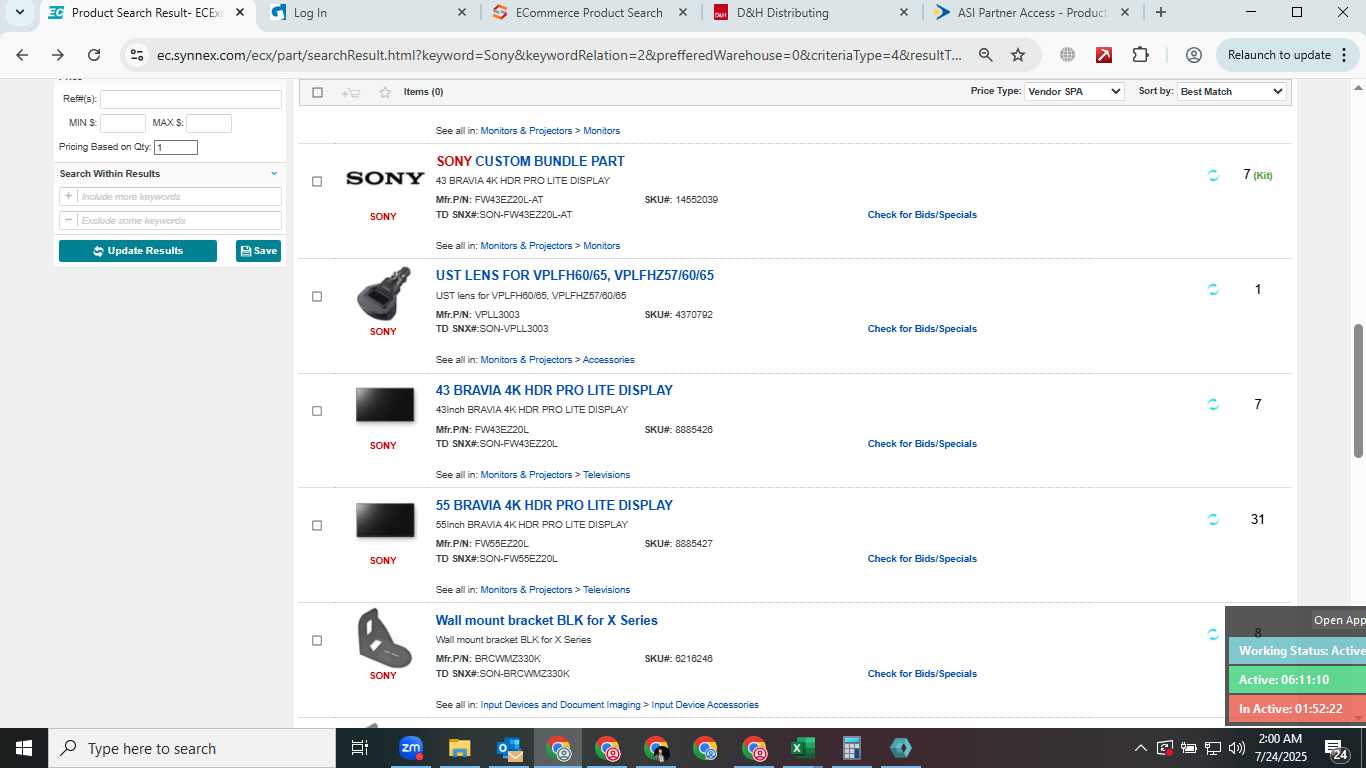Screen dimensions: 1366x768
Task: Reload the Synnex search page
Action: [x=94, y=55]
